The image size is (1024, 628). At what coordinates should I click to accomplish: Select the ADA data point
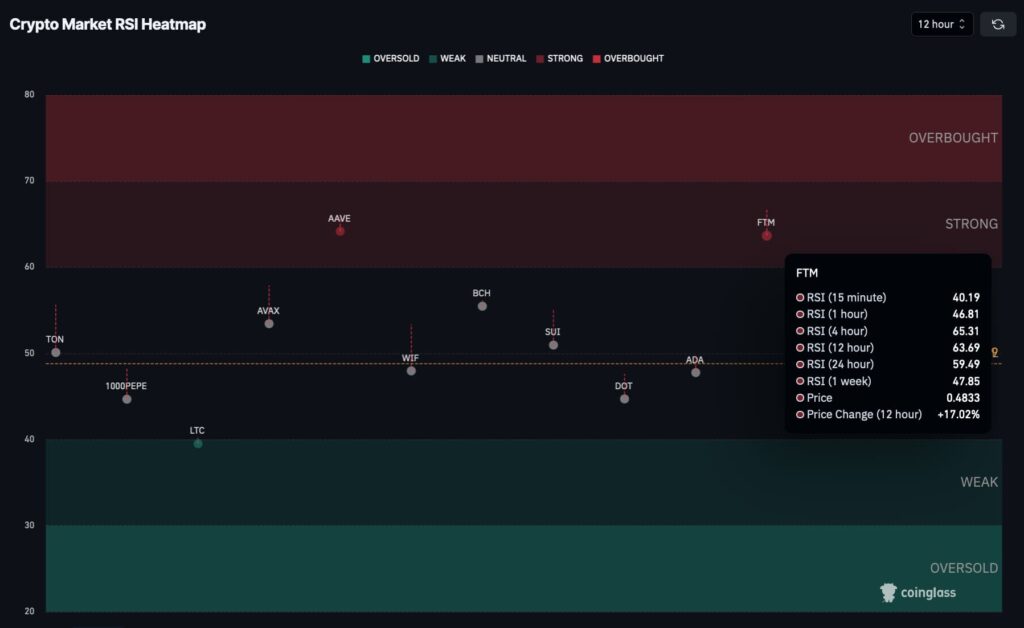click(x=695, y=373)
